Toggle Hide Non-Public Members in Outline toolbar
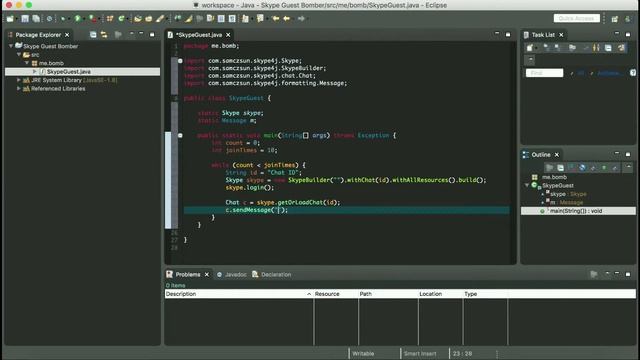Viewport: 640px width, 360px height. tap(604, 168)
